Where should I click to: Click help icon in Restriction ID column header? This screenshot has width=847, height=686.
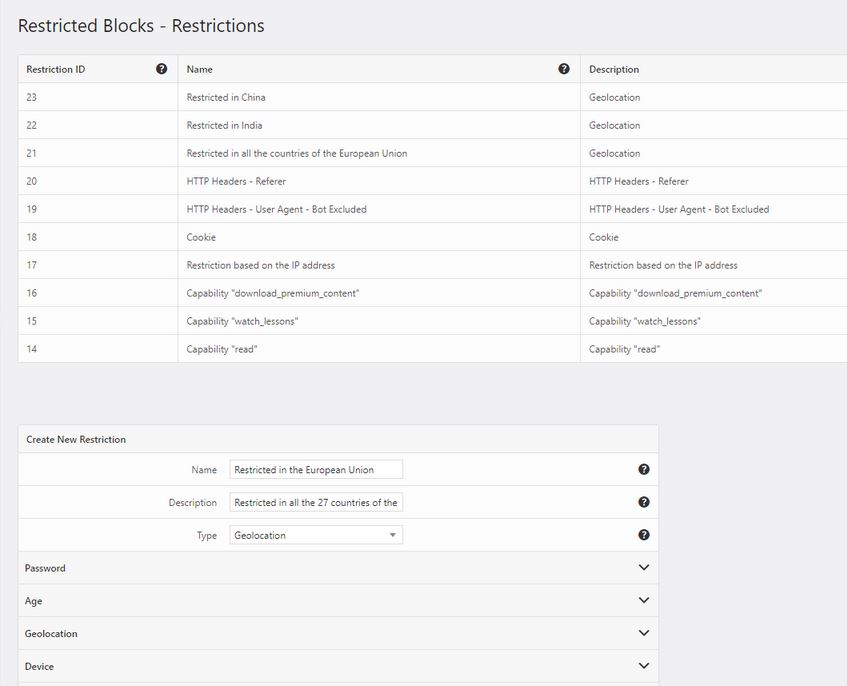162,69
